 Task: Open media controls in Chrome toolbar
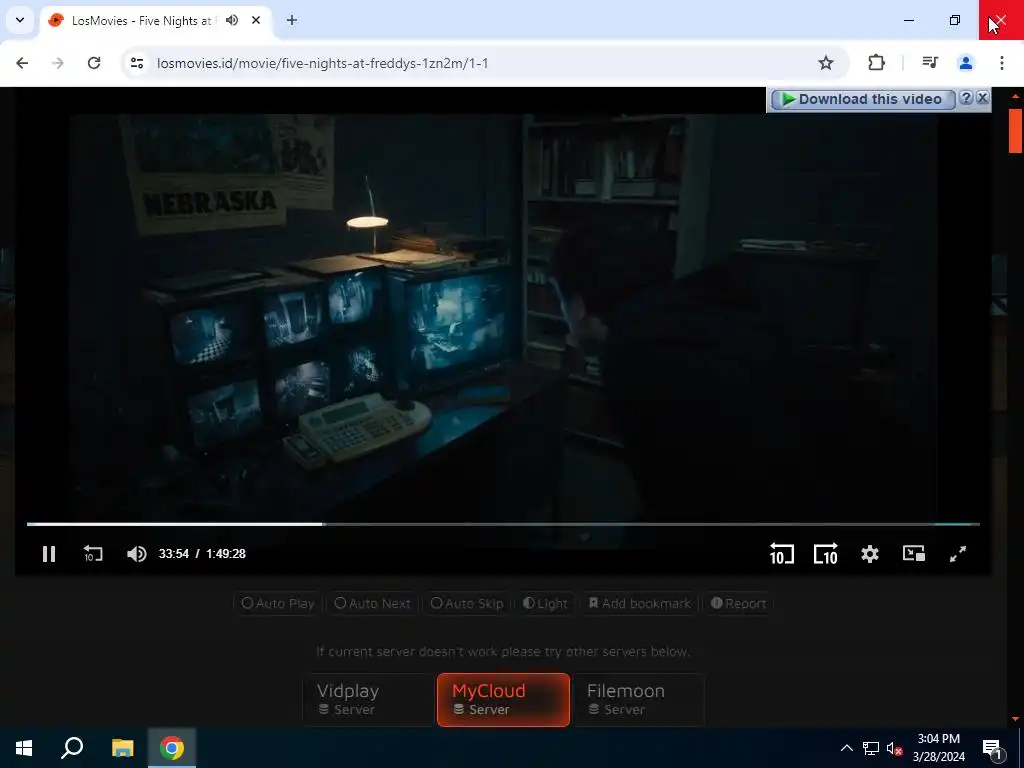pos(930,63)
